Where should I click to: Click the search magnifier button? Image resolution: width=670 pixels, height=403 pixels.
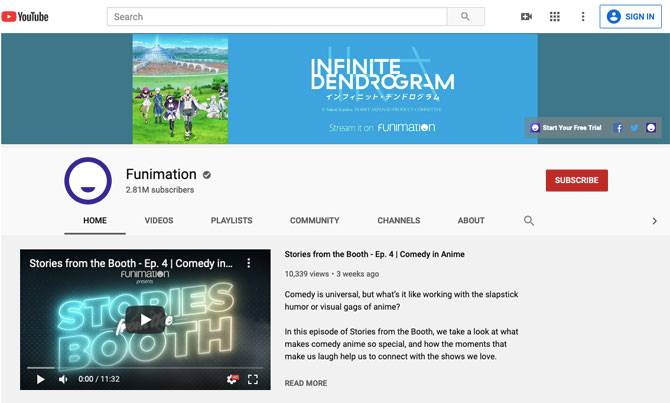(466, 17)
